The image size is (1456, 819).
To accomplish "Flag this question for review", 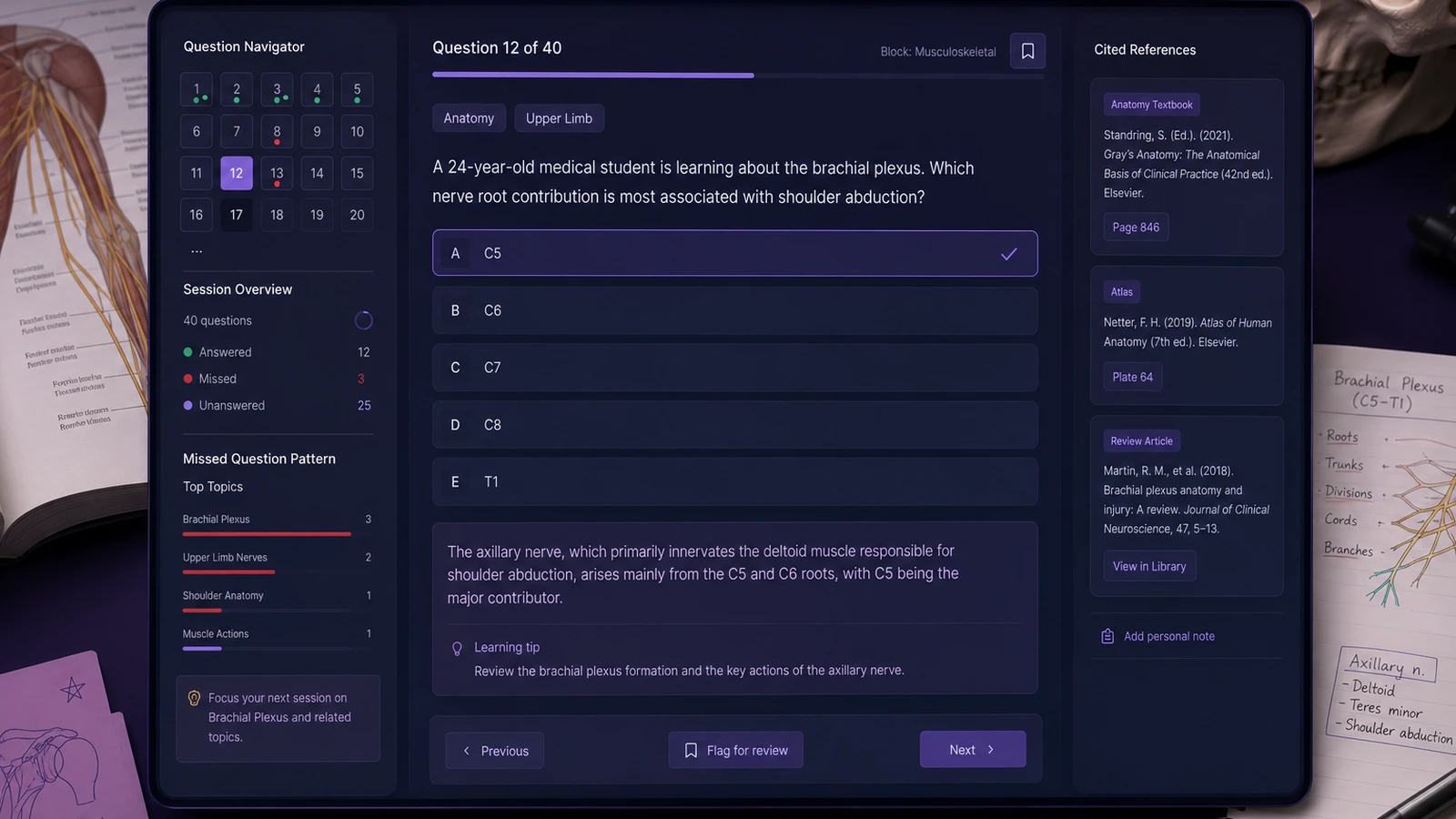I will pyautogui.click(x=735, y=750).
